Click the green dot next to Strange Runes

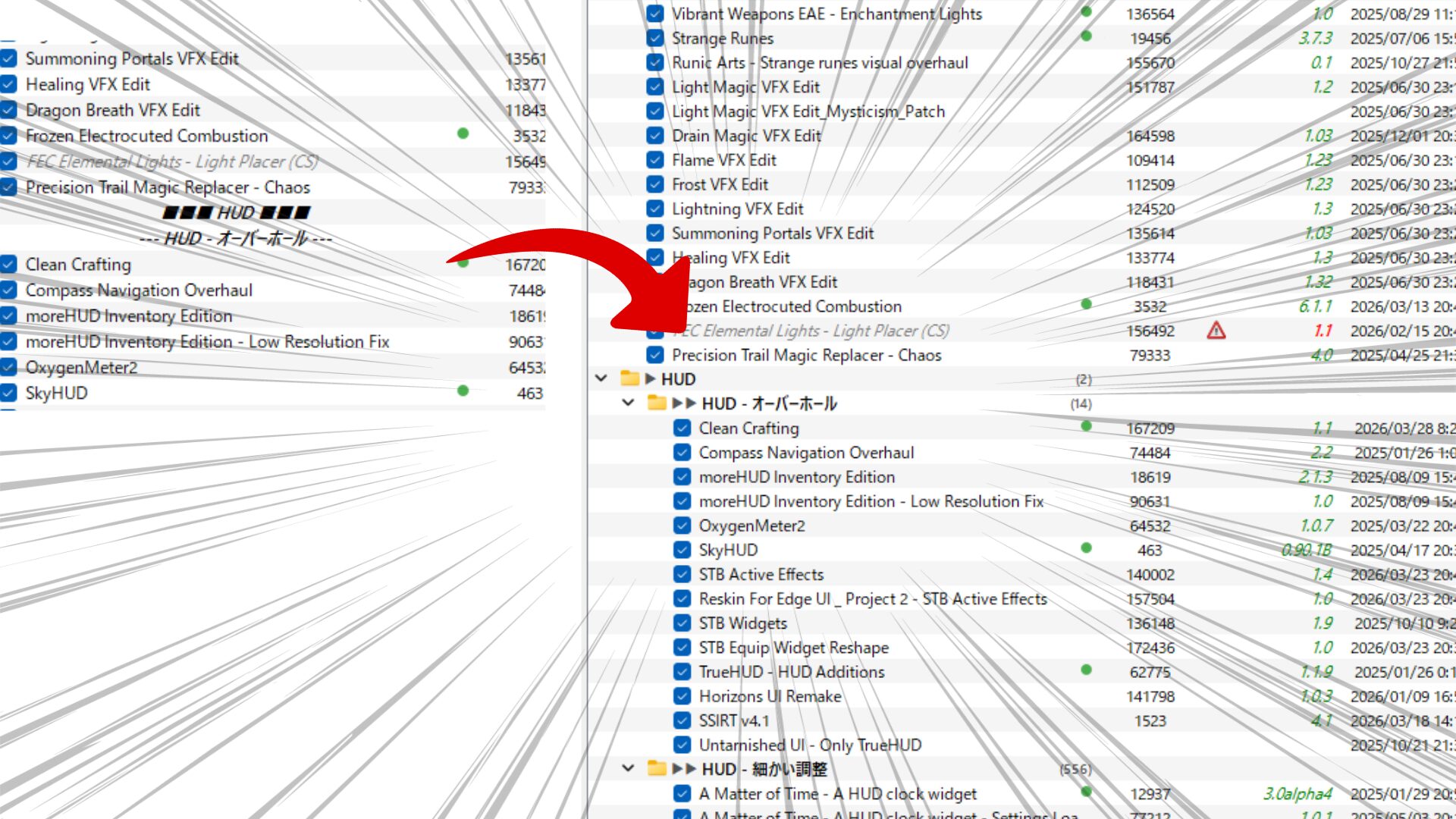pyautogui.click(x=1086, y=36)
